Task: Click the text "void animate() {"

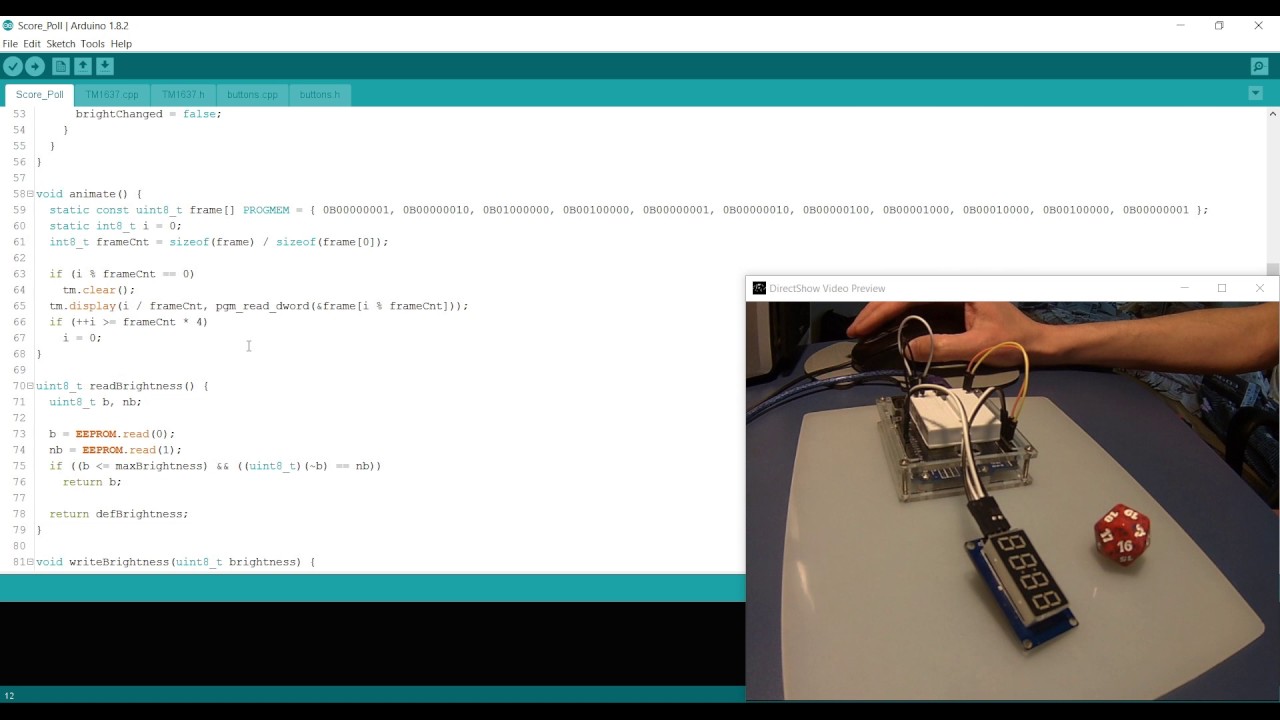Action: point(89,194)
